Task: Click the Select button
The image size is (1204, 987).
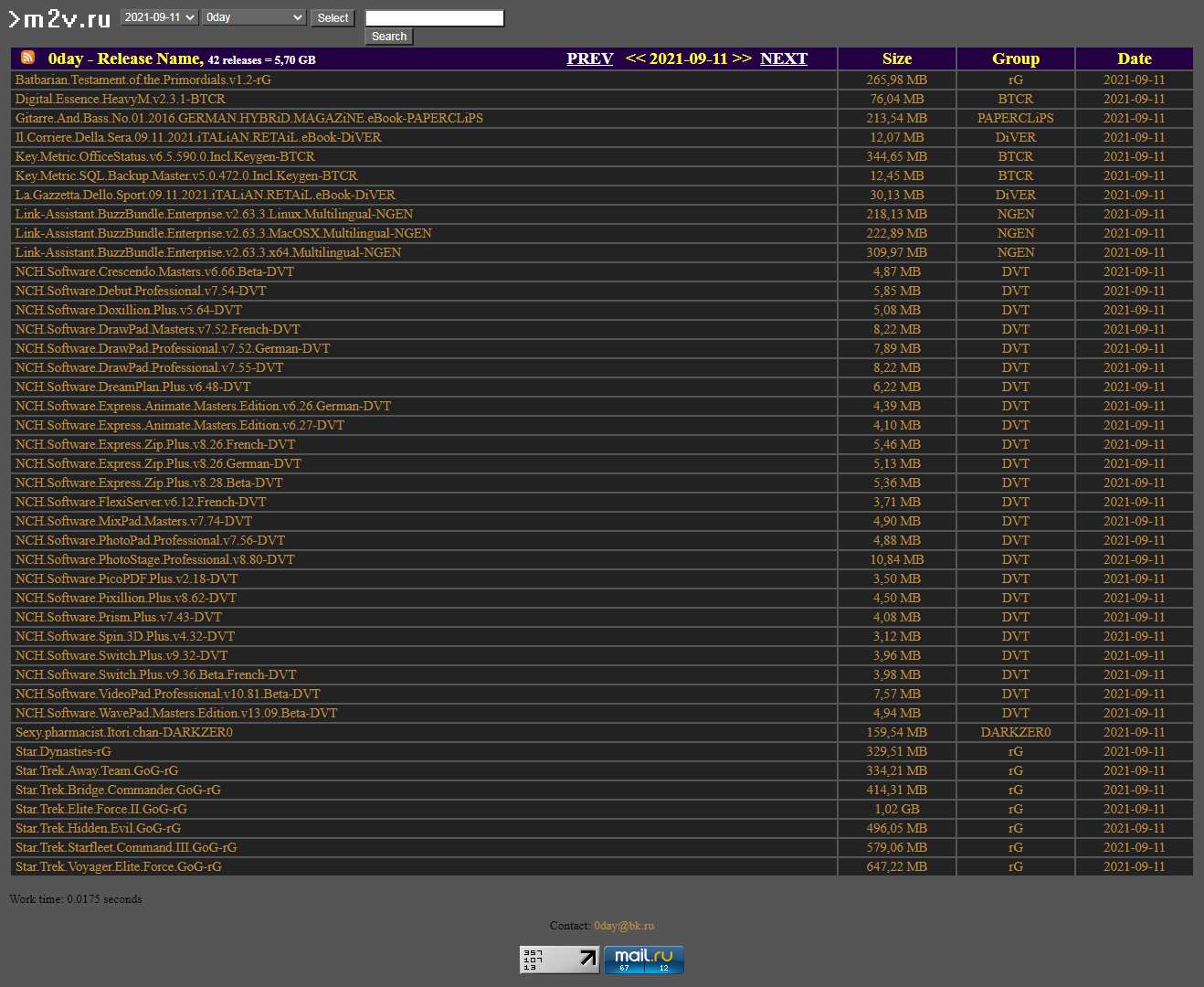Action: coord(333,18)
